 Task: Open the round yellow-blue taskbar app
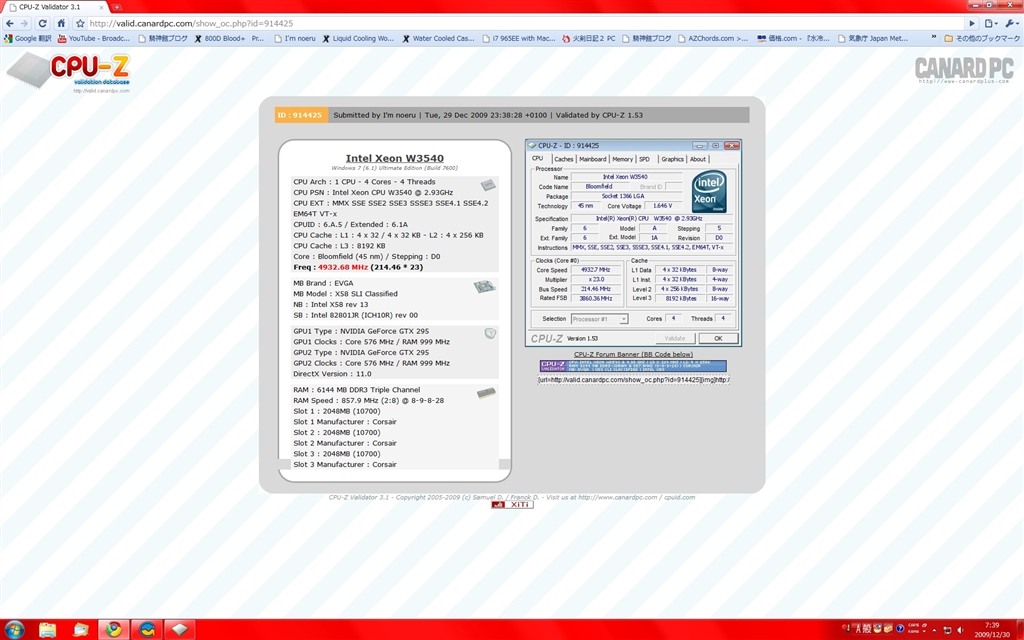coord(147,630)
